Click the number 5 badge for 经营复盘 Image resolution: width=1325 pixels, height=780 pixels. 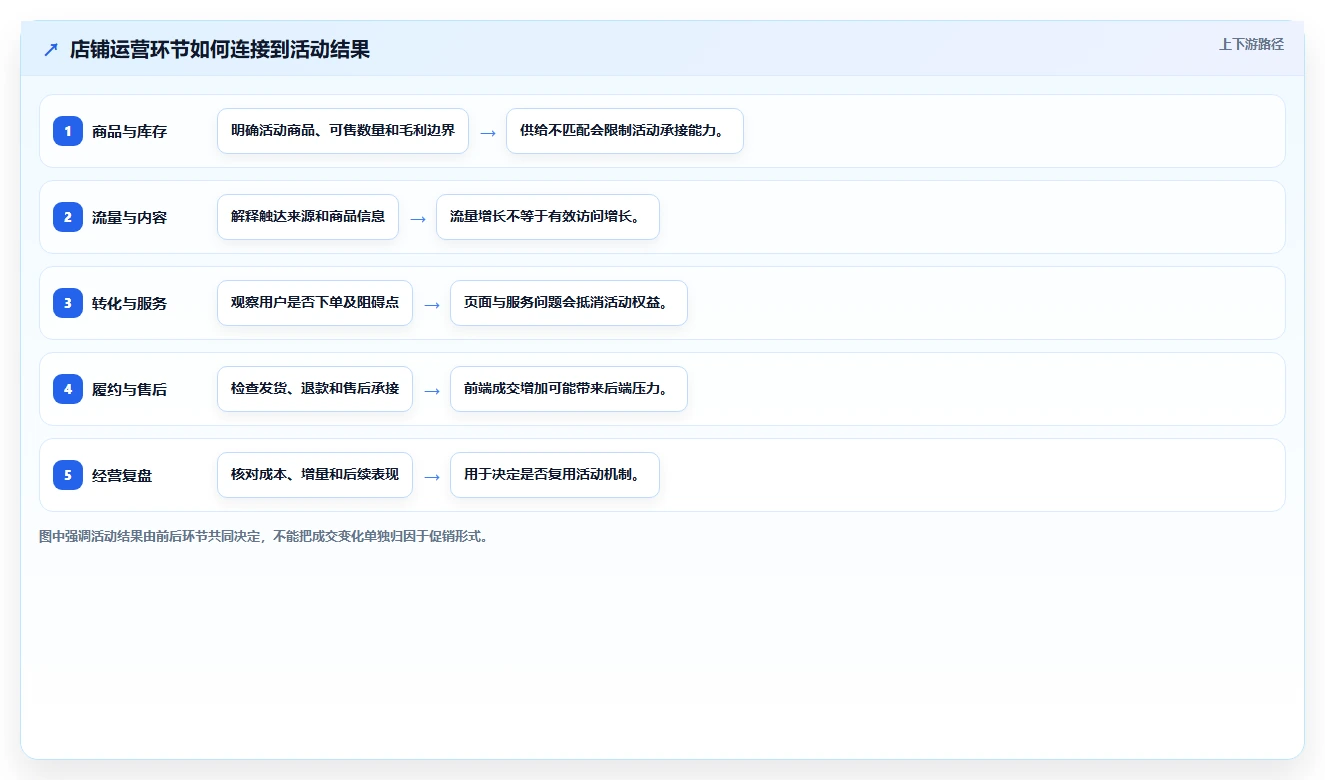point(68,475)
